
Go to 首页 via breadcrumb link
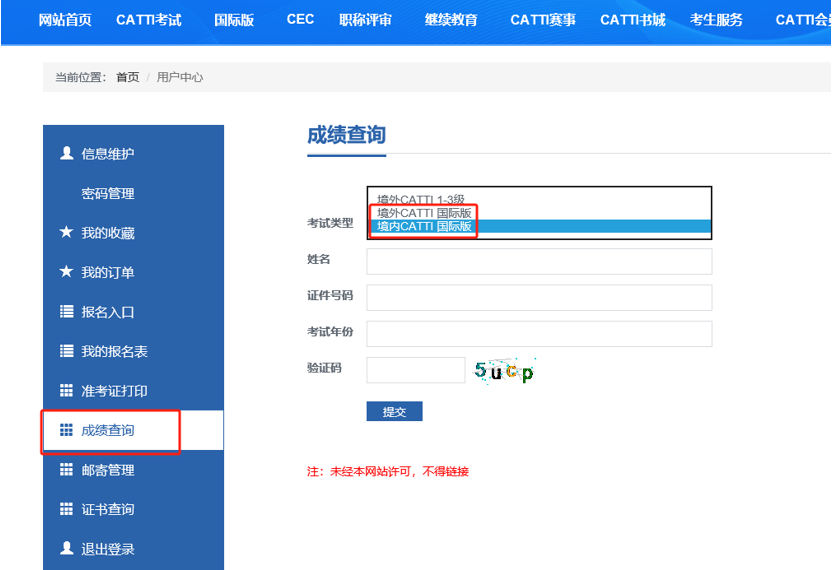pyautogui.click(x=127, y=77)
